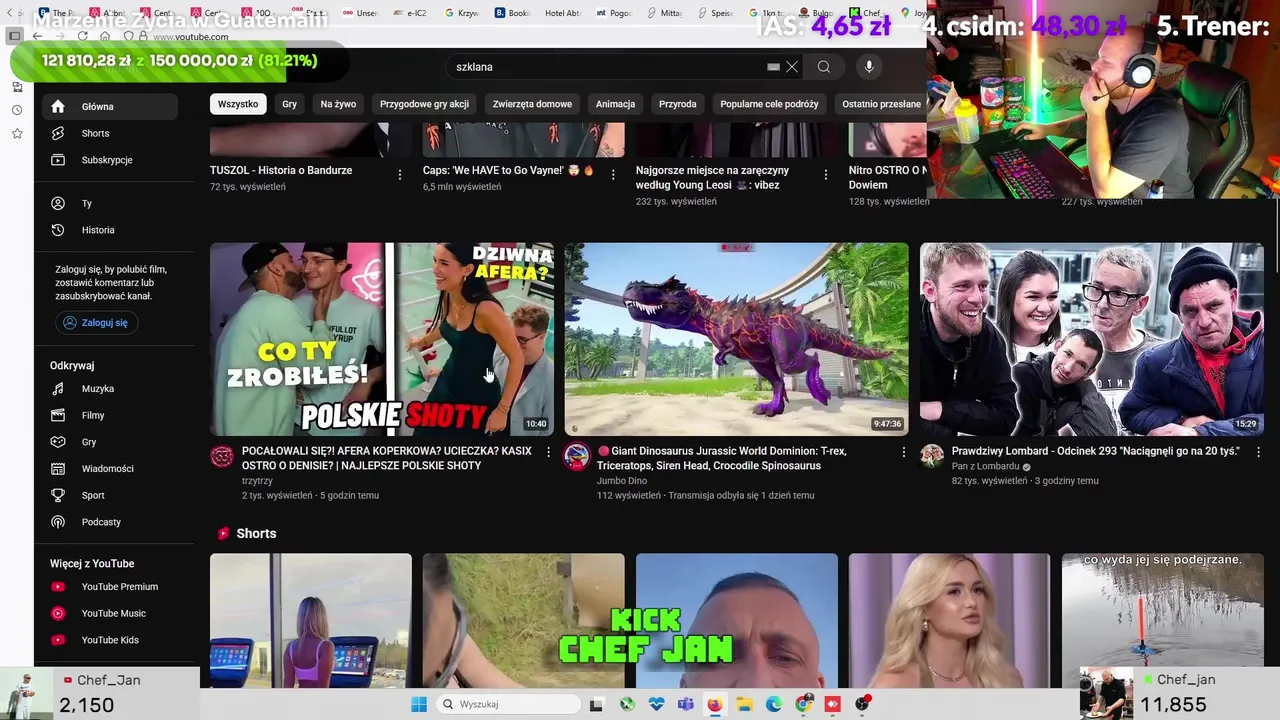Switch to the Unser browser tab
The image size is (1280, 720).
click(361, 13)
